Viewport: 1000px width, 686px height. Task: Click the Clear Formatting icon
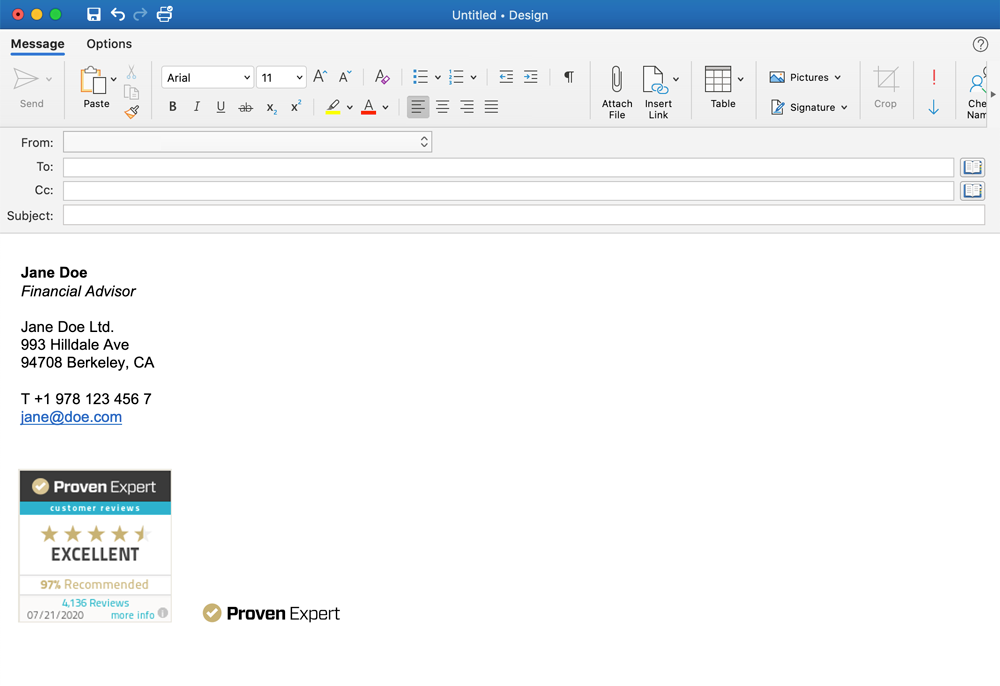(x=381, y=77)
